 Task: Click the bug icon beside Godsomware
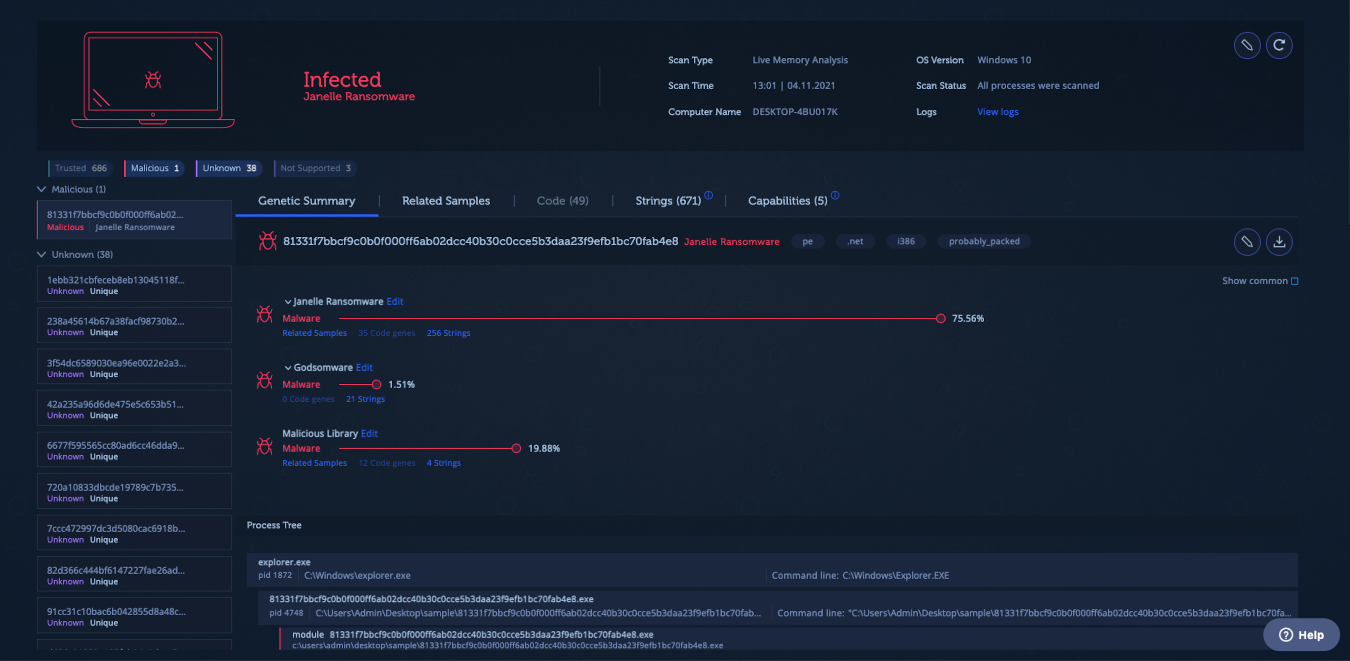tap(265, 380)
